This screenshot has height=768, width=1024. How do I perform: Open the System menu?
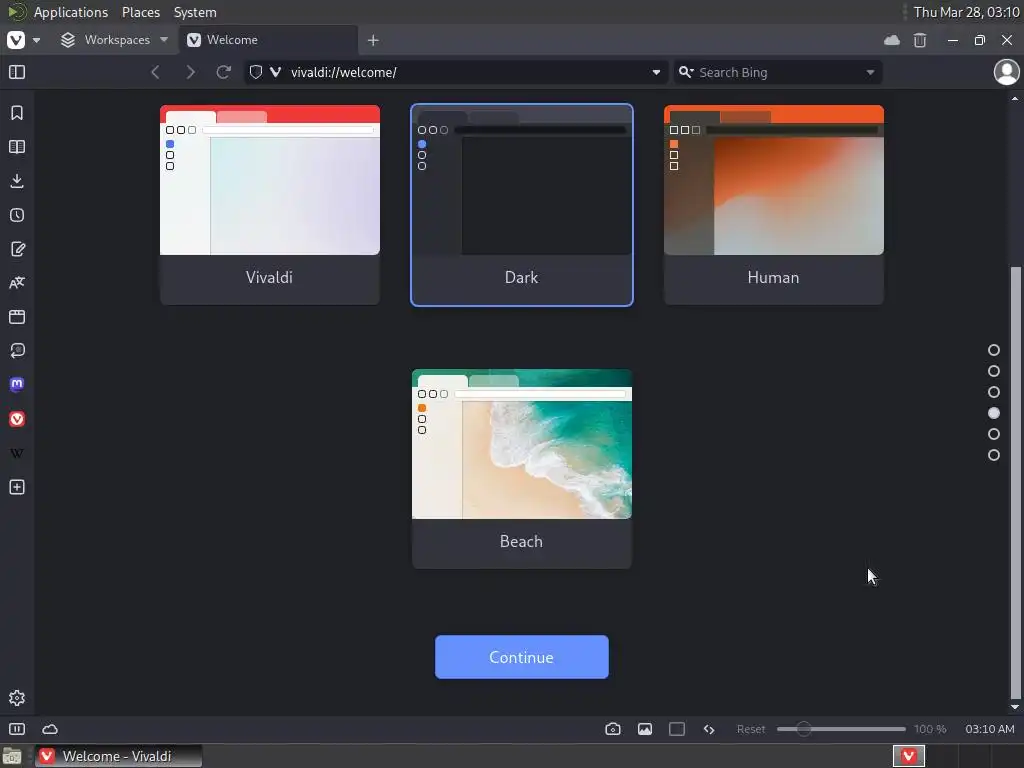pyautogui.click(x=195, y=12)
